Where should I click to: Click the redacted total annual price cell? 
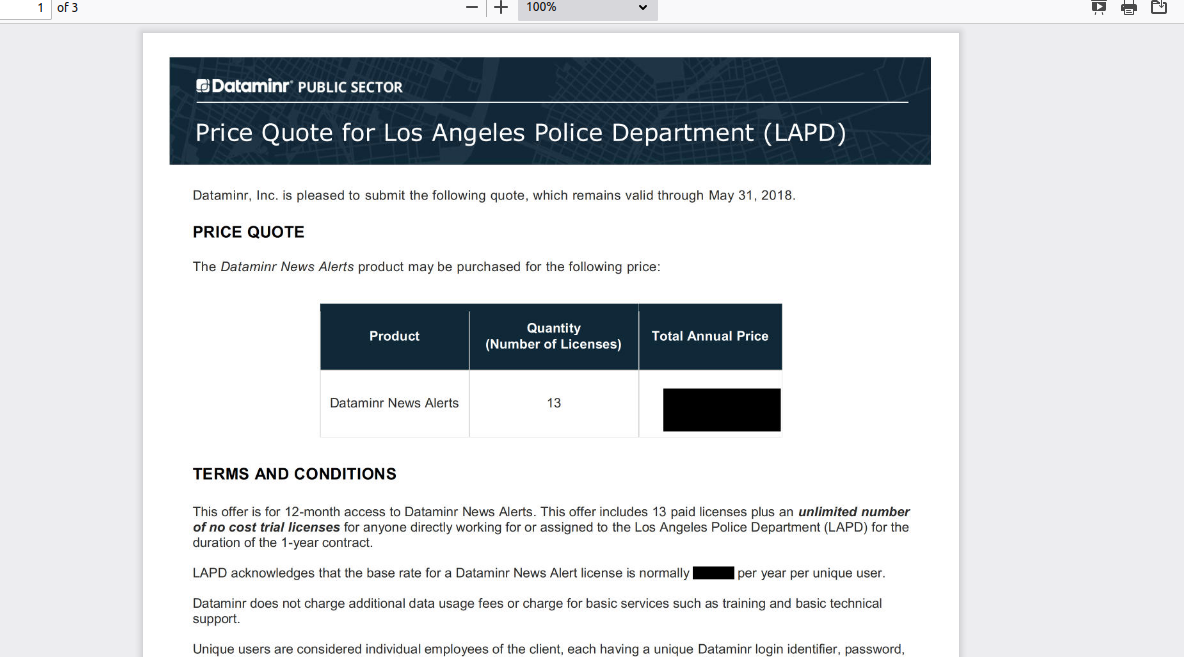click(x=722, y=410)
